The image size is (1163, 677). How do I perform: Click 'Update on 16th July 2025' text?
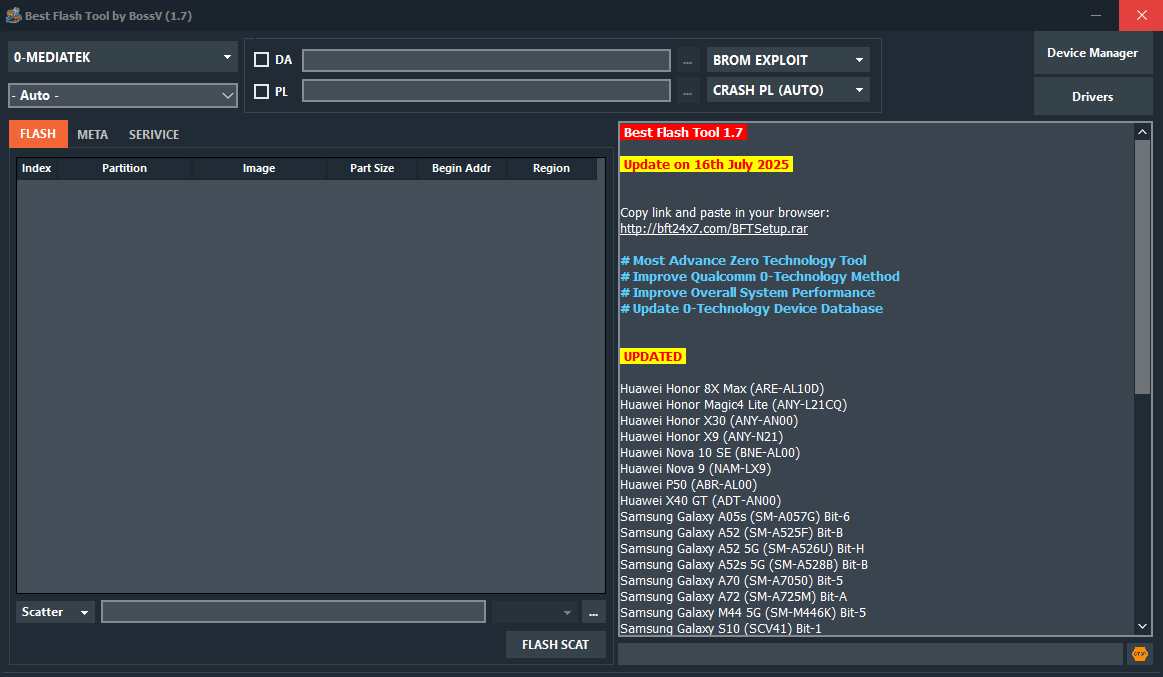pos(706,165)
